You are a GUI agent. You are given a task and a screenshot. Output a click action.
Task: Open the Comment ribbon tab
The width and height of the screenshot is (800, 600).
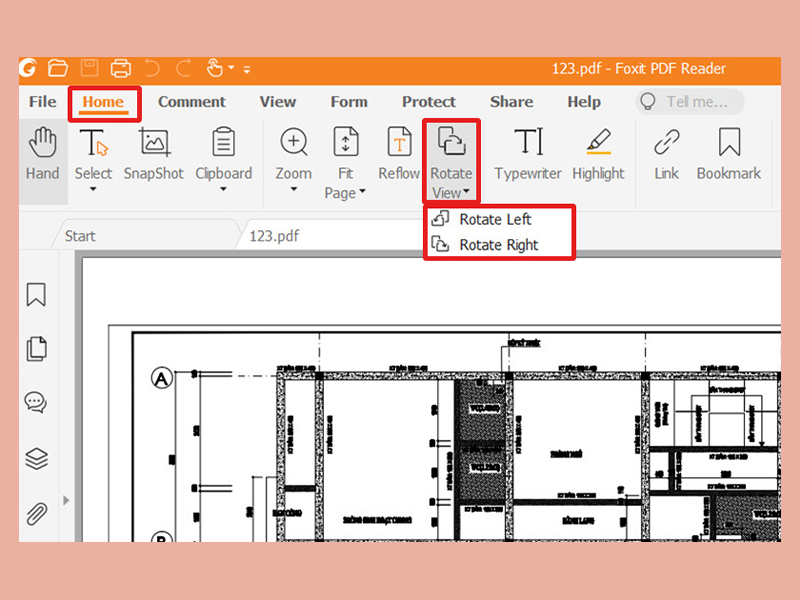click(x=192, y=102)
